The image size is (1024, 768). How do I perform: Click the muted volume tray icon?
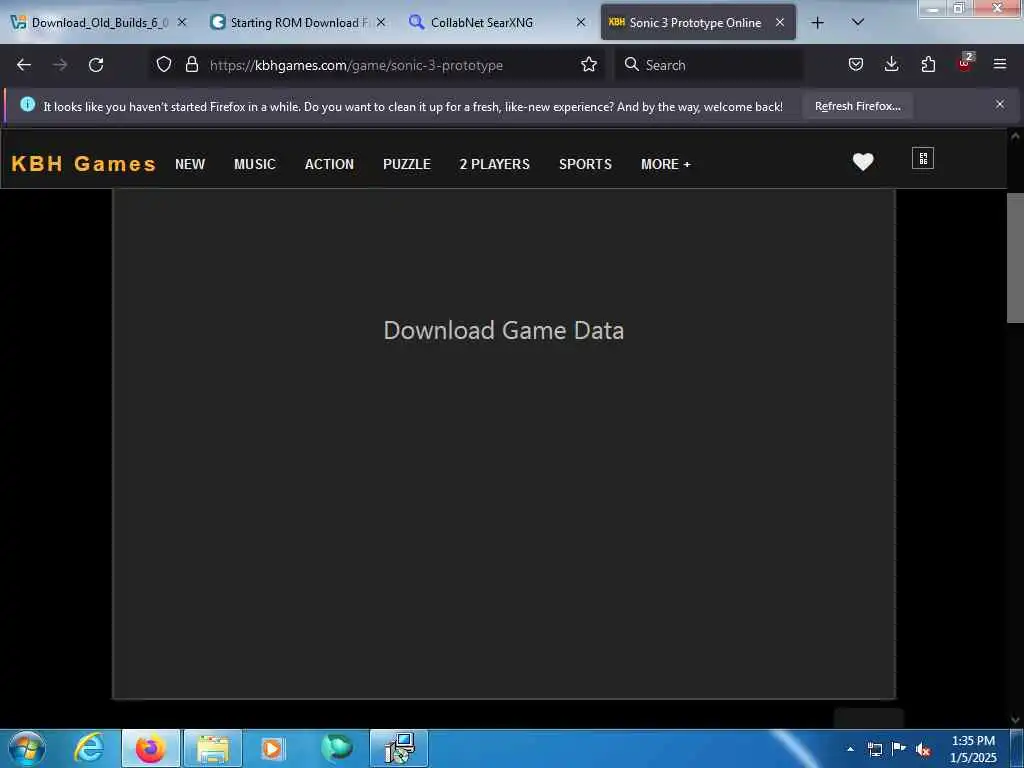coord(923,750)
